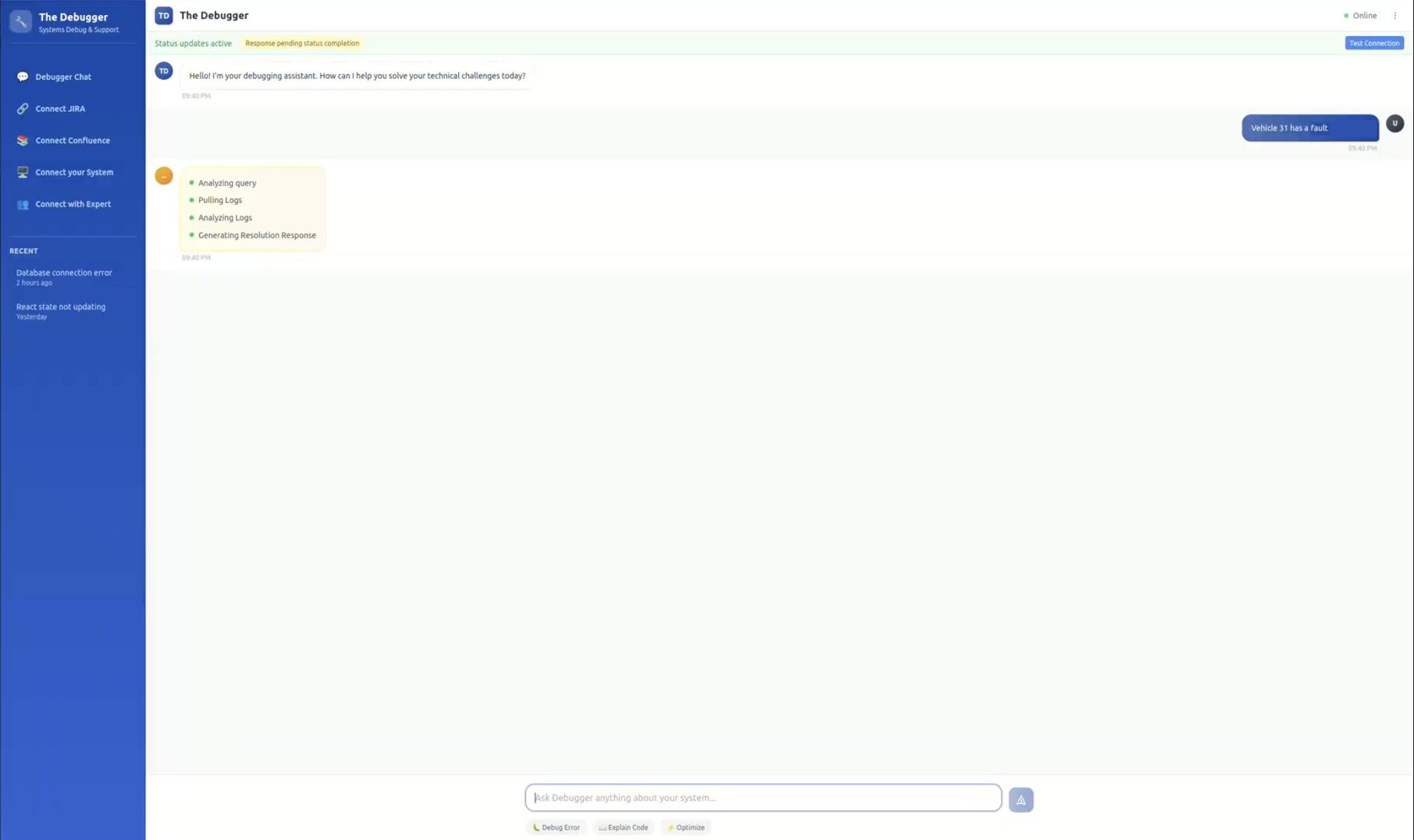The width and height of the screenshot is (1414, 840).
Task: Click the Connect your System monitor icon
Action: click(22, 172)
